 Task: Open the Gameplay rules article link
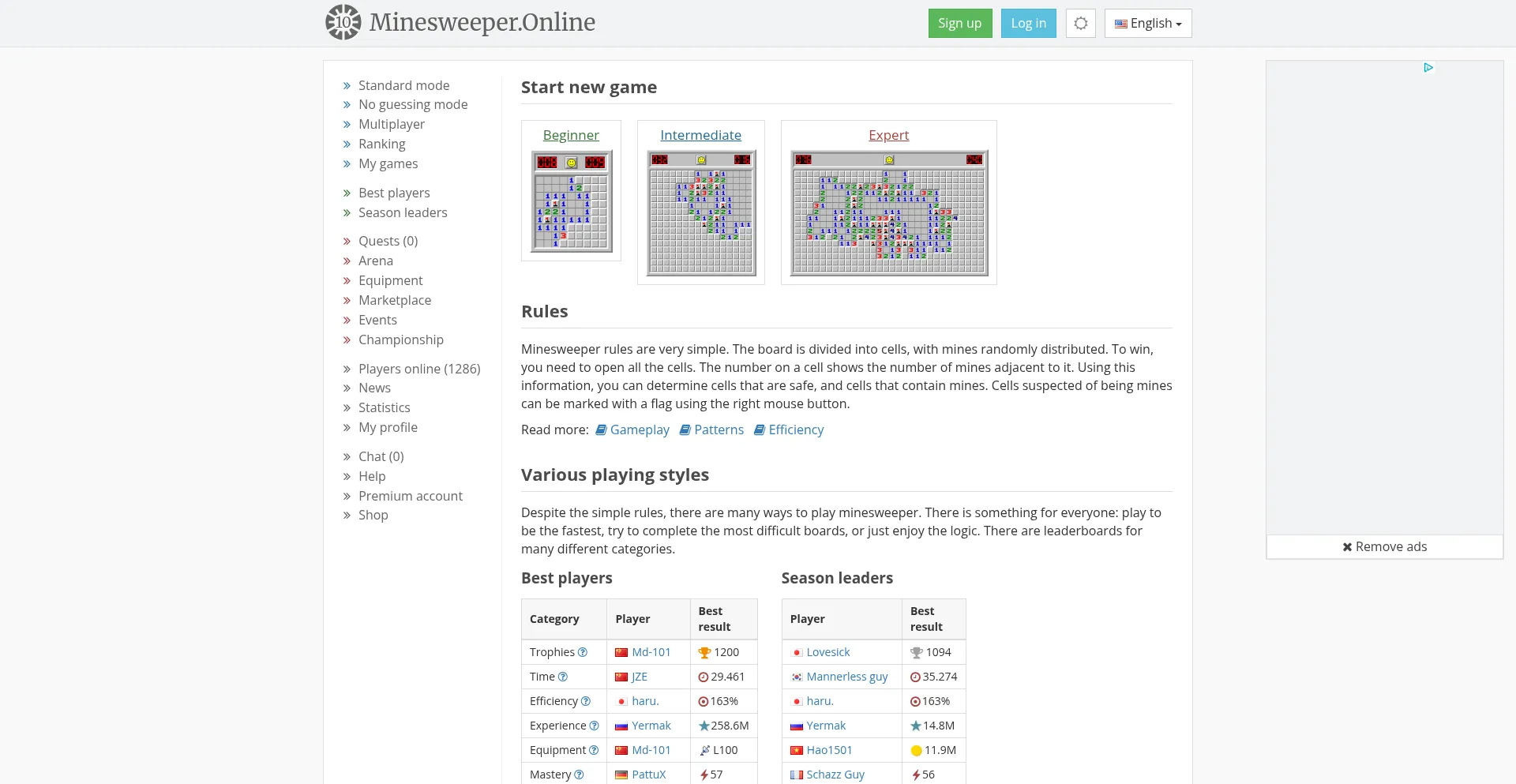(639, 430)
